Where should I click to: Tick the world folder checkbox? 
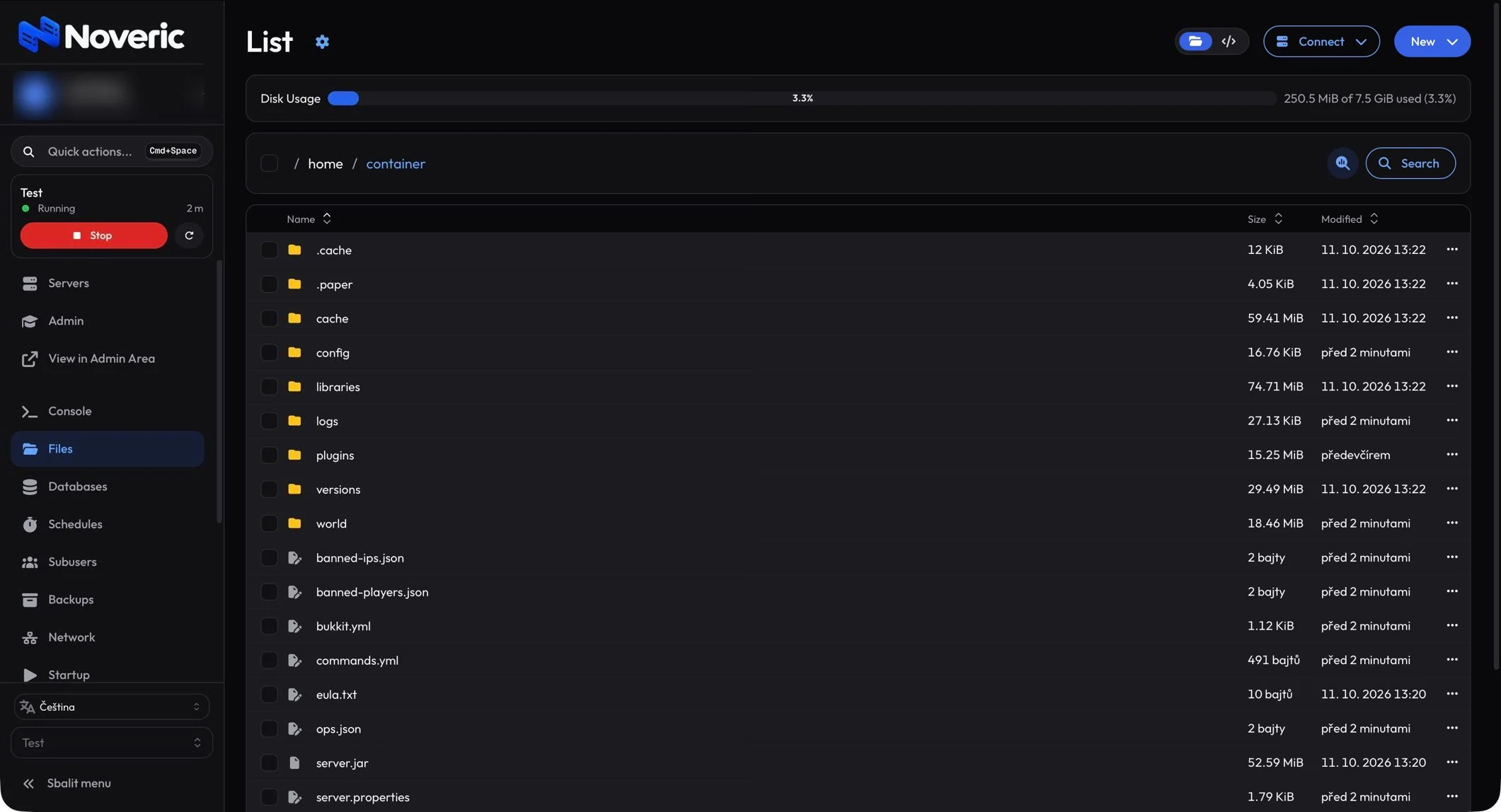pos(270,523)
